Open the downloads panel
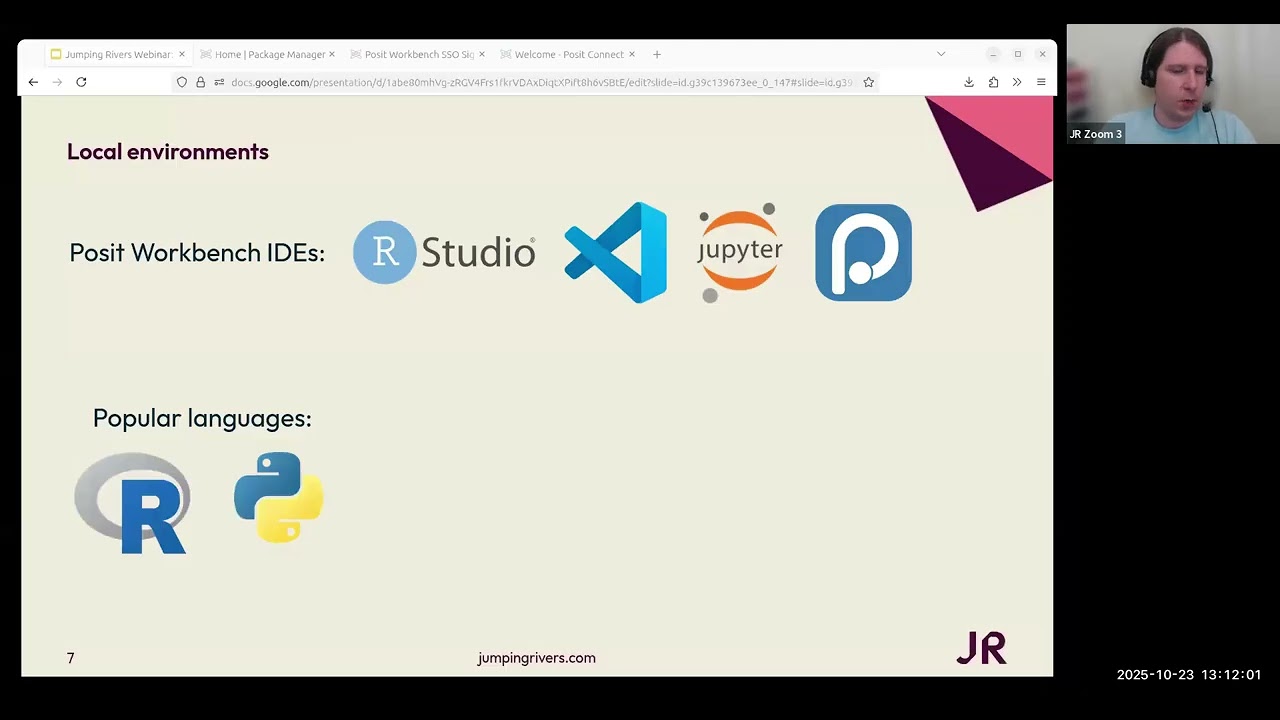Screen dimensions: 1280x720 pyautogui.click(x=969, y=82)
